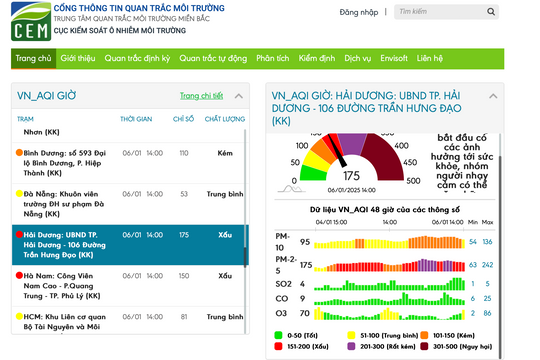Viewport: 540px width, 360px height.
Task: Click the PM-2-5 max value 242
Action: tap(487, 265)
